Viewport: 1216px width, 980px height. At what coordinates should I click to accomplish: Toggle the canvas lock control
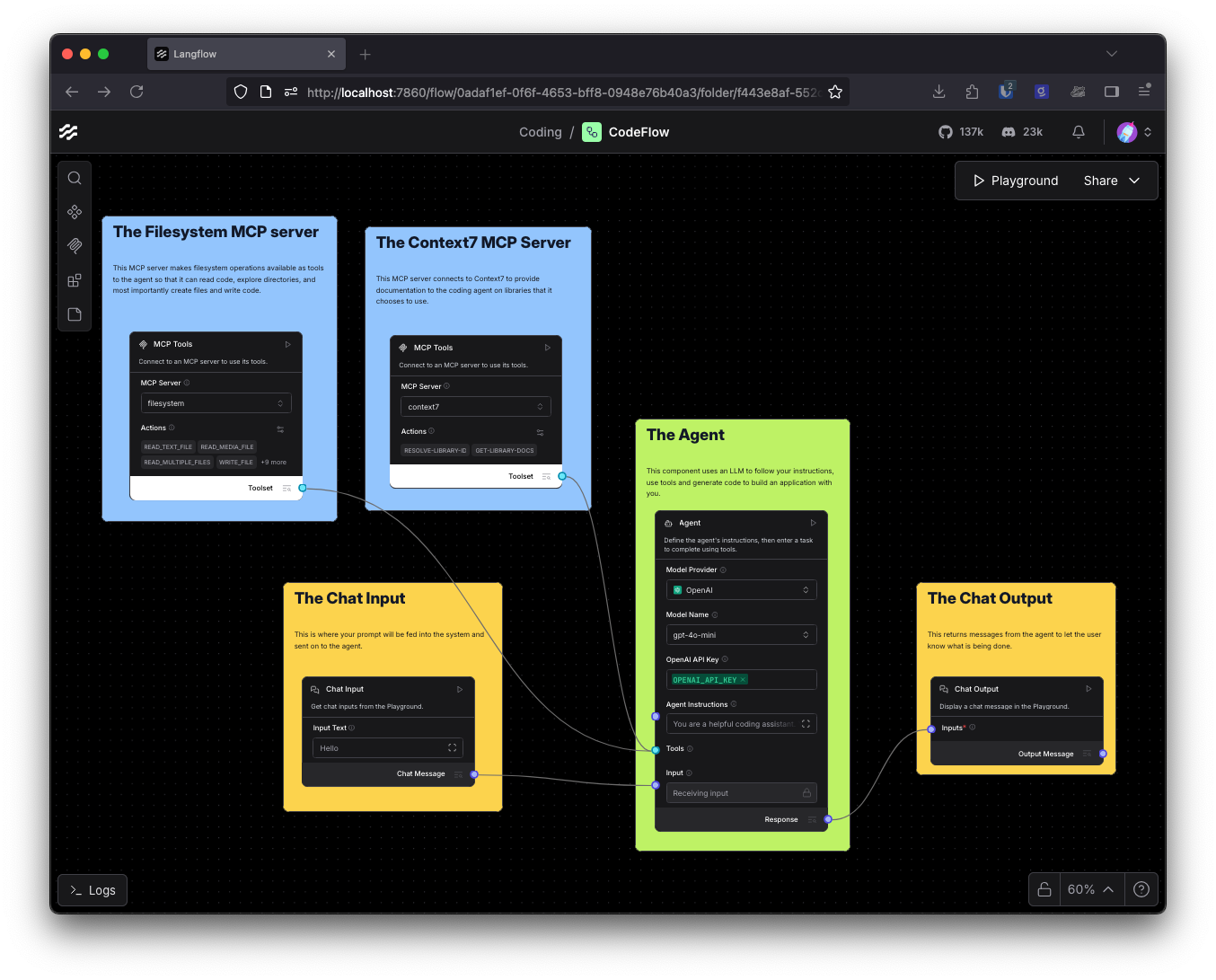coord(1044,889)
